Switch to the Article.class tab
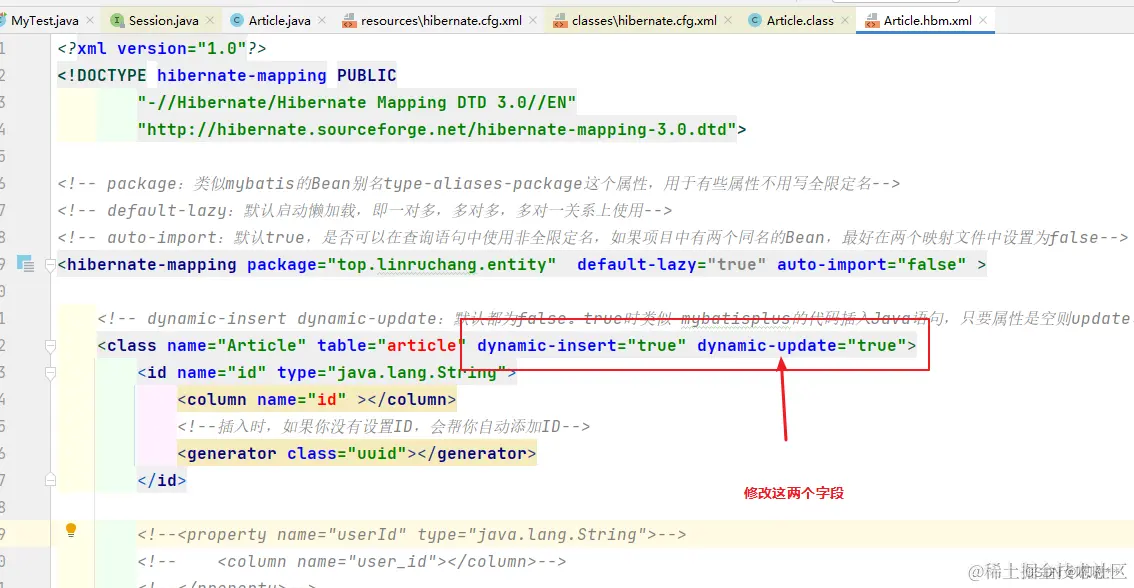This screenshot has width=1134, height=588. point(800,20)
